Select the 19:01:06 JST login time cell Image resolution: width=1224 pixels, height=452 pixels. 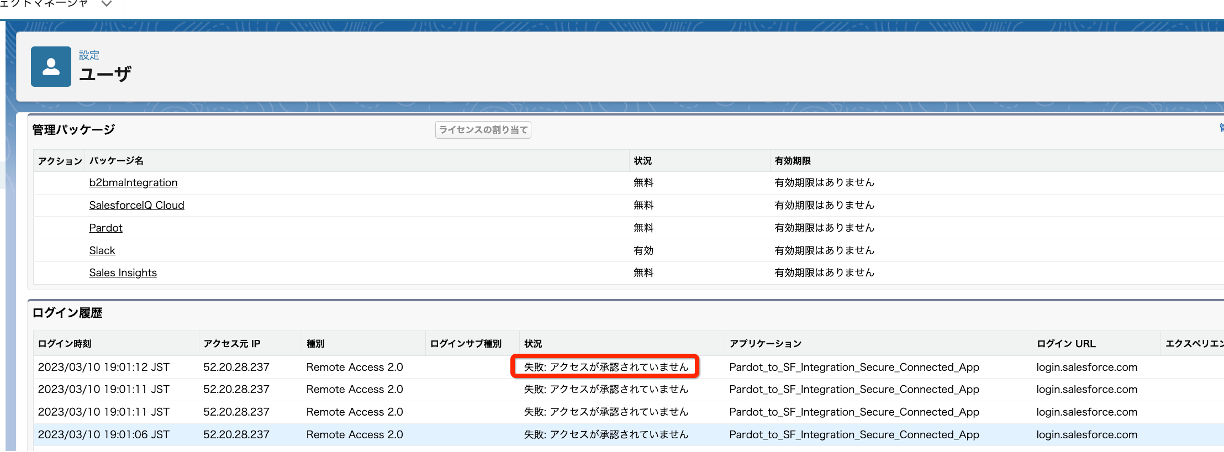(x=104, y=434)
